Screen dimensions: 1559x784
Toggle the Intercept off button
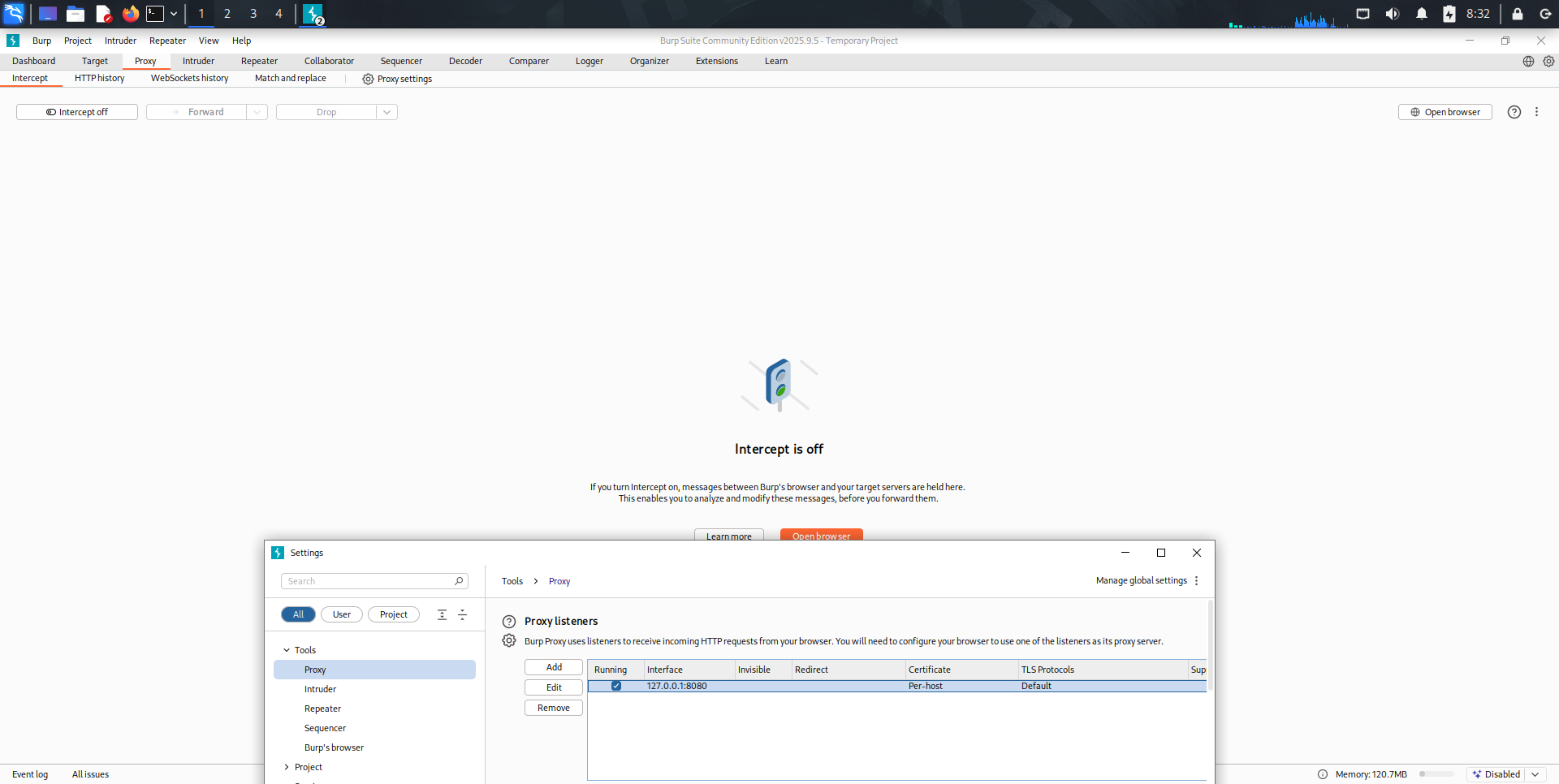[x=77, y=112]
